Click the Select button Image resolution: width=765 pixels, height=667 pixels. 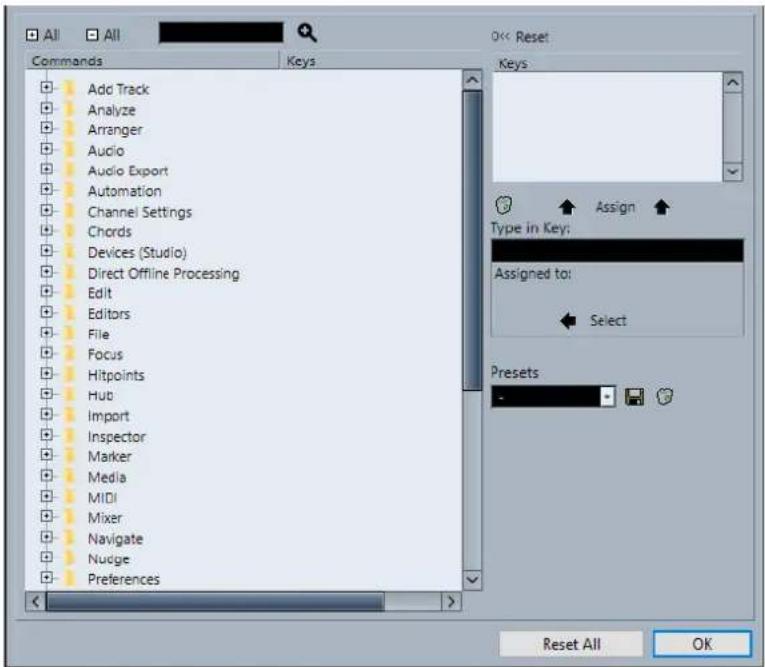608,321
